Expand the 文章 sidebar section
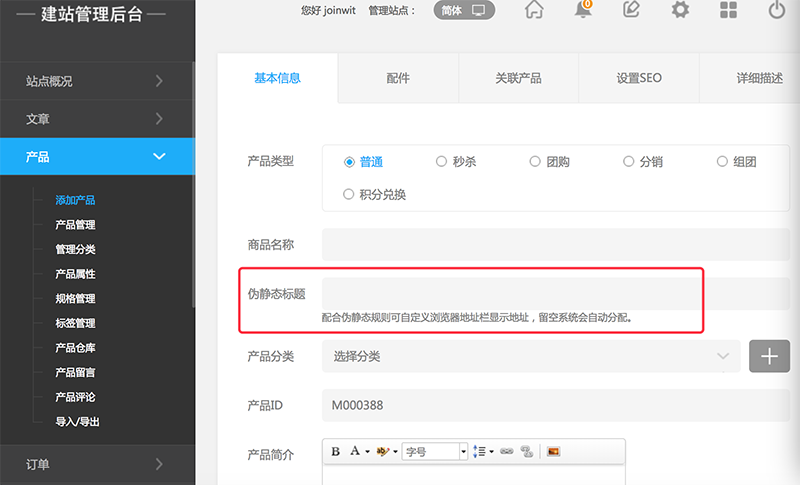Image resolution: width=800 pixels, height=485 pixels. tap(97, 119)
